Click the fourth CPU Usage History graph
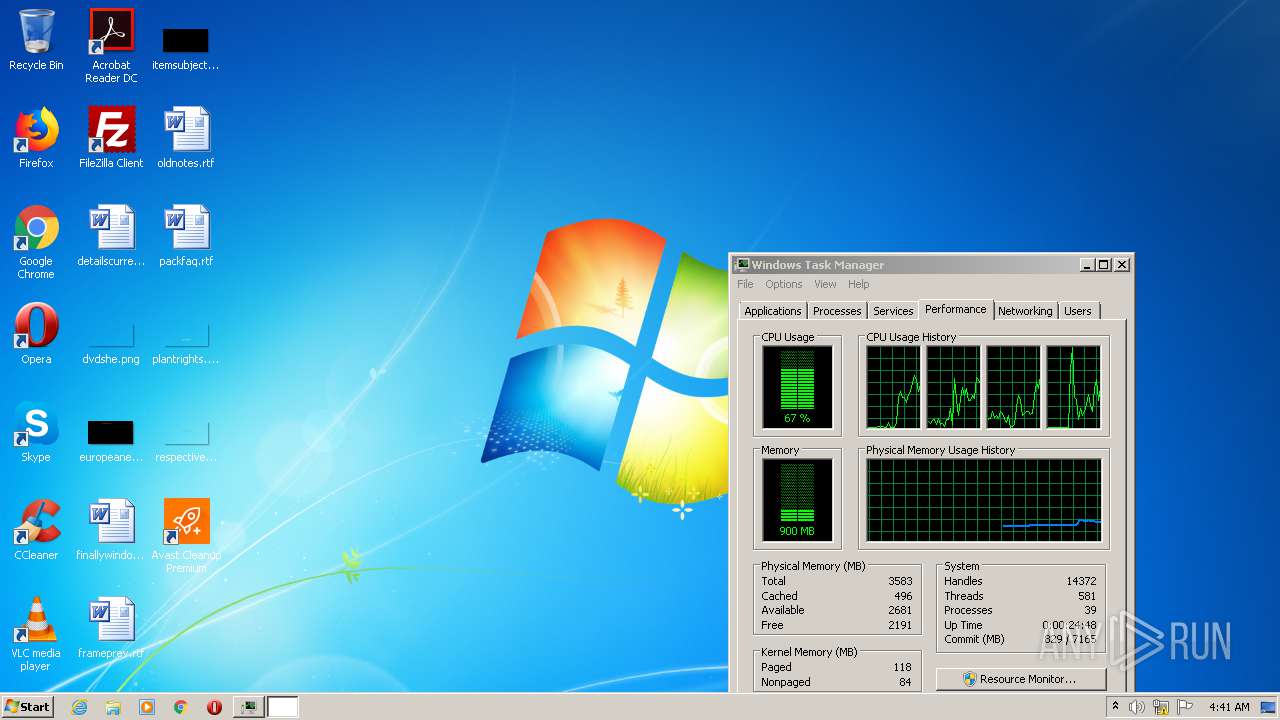 click(x=1073, y=387)
